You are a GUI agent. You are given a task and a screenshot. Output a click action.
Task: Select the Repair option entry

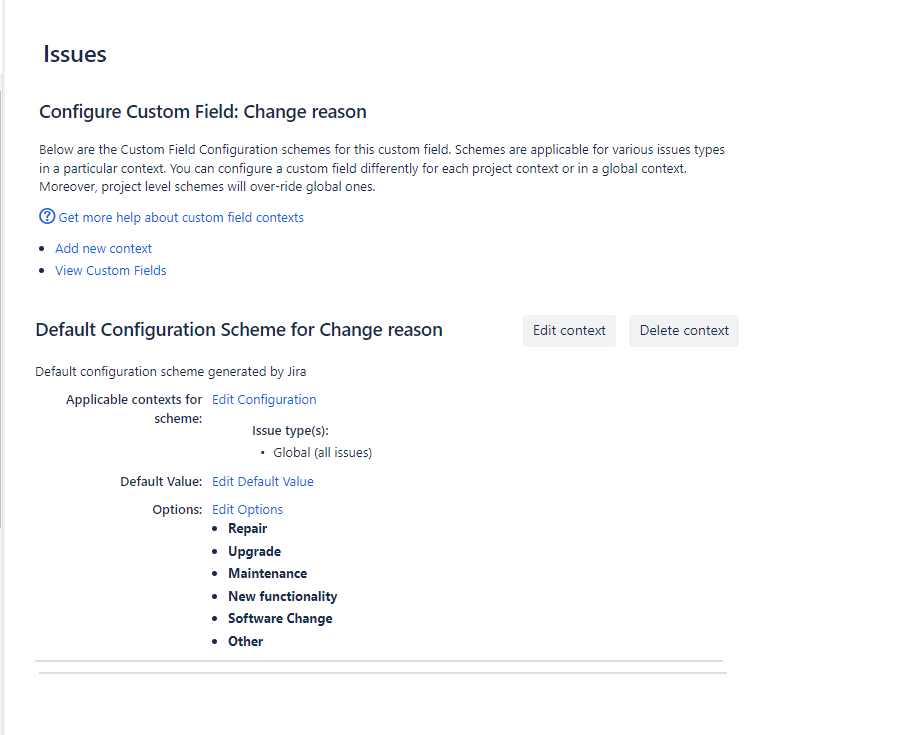247,528
